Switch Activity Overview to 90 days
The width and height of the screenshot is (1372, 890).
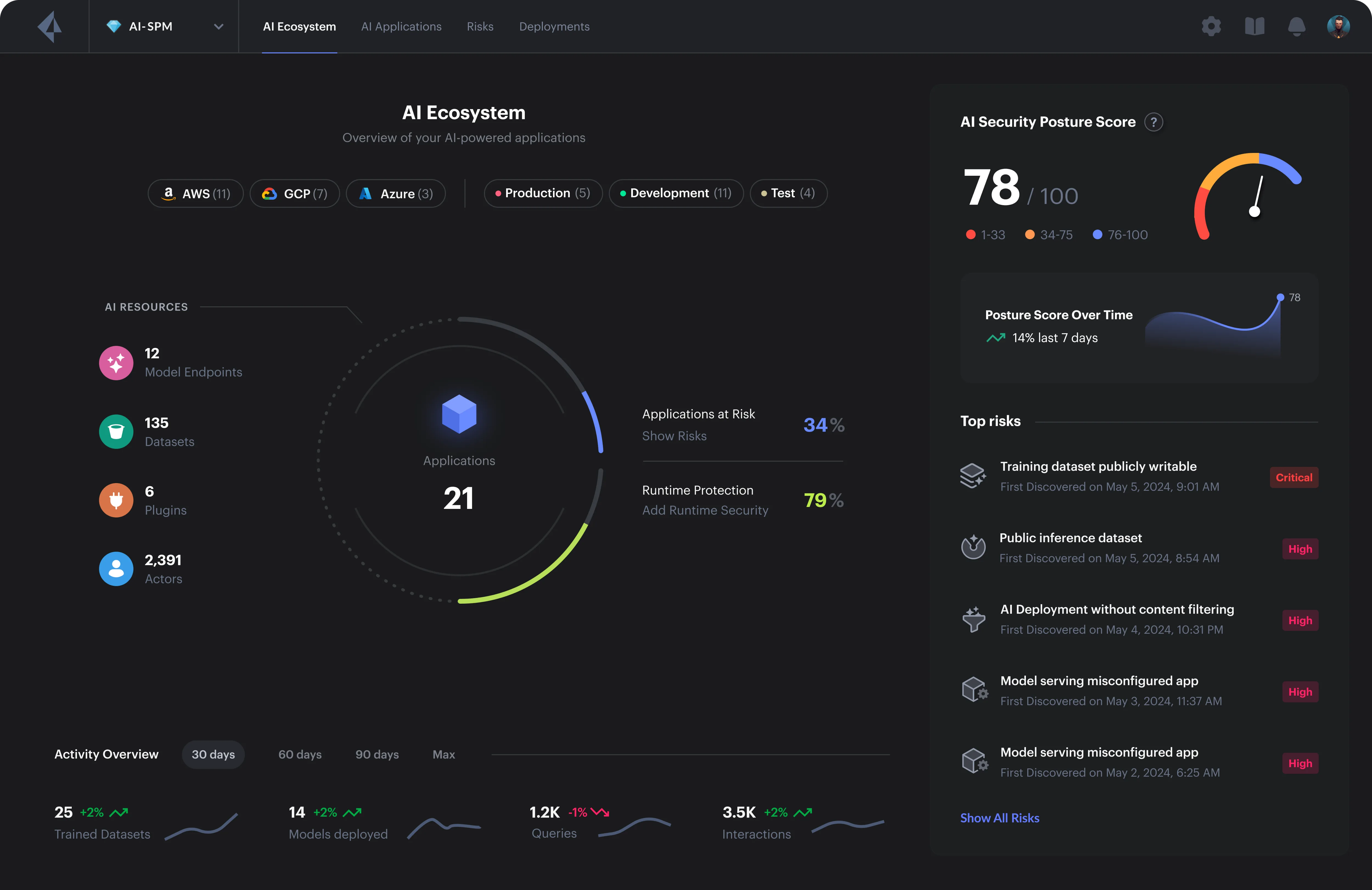[x=376, y=754]
